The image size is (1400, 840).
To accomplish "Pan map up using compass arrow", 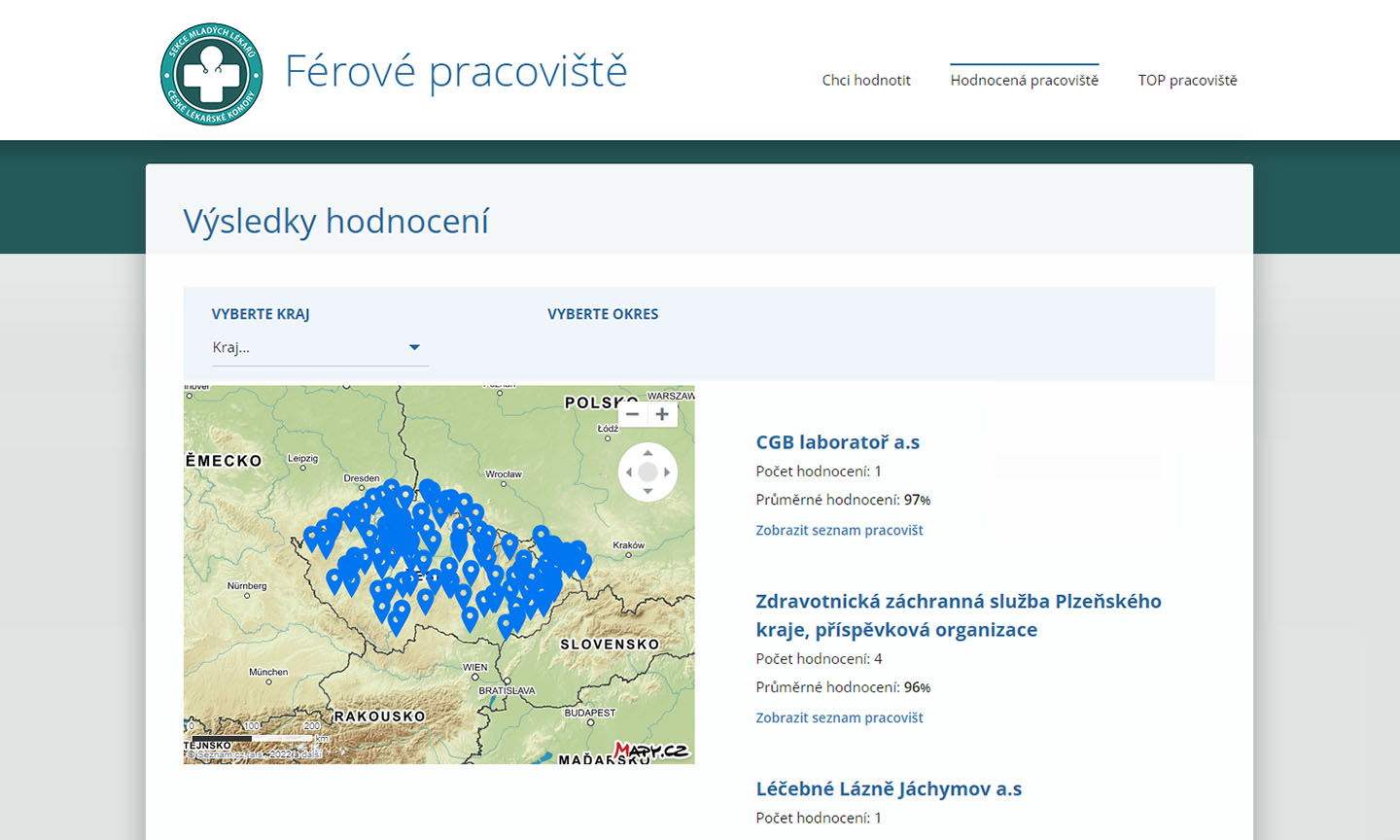I will (647, 453).
